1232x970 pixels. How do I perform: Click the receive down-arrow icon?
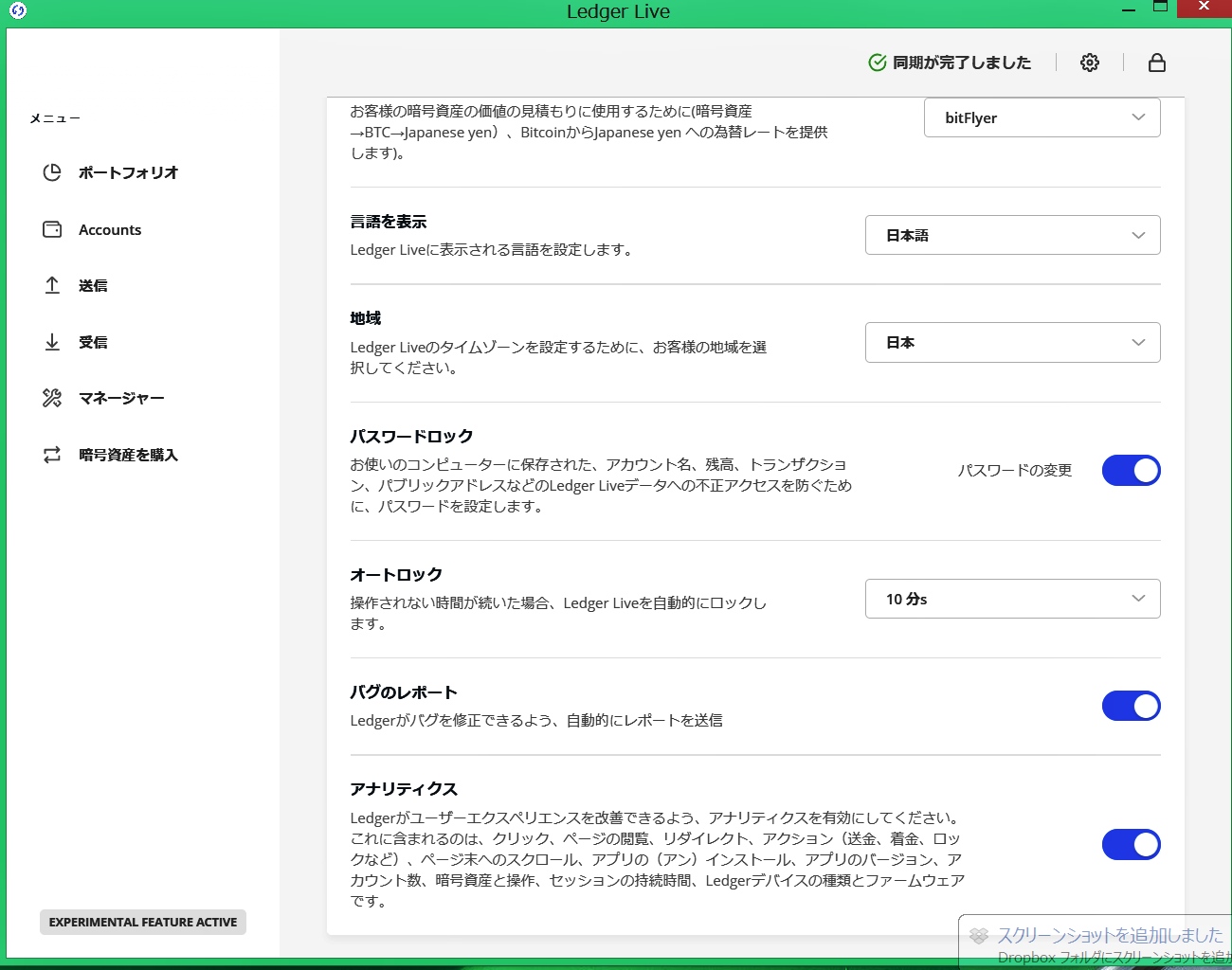point(52,342)
